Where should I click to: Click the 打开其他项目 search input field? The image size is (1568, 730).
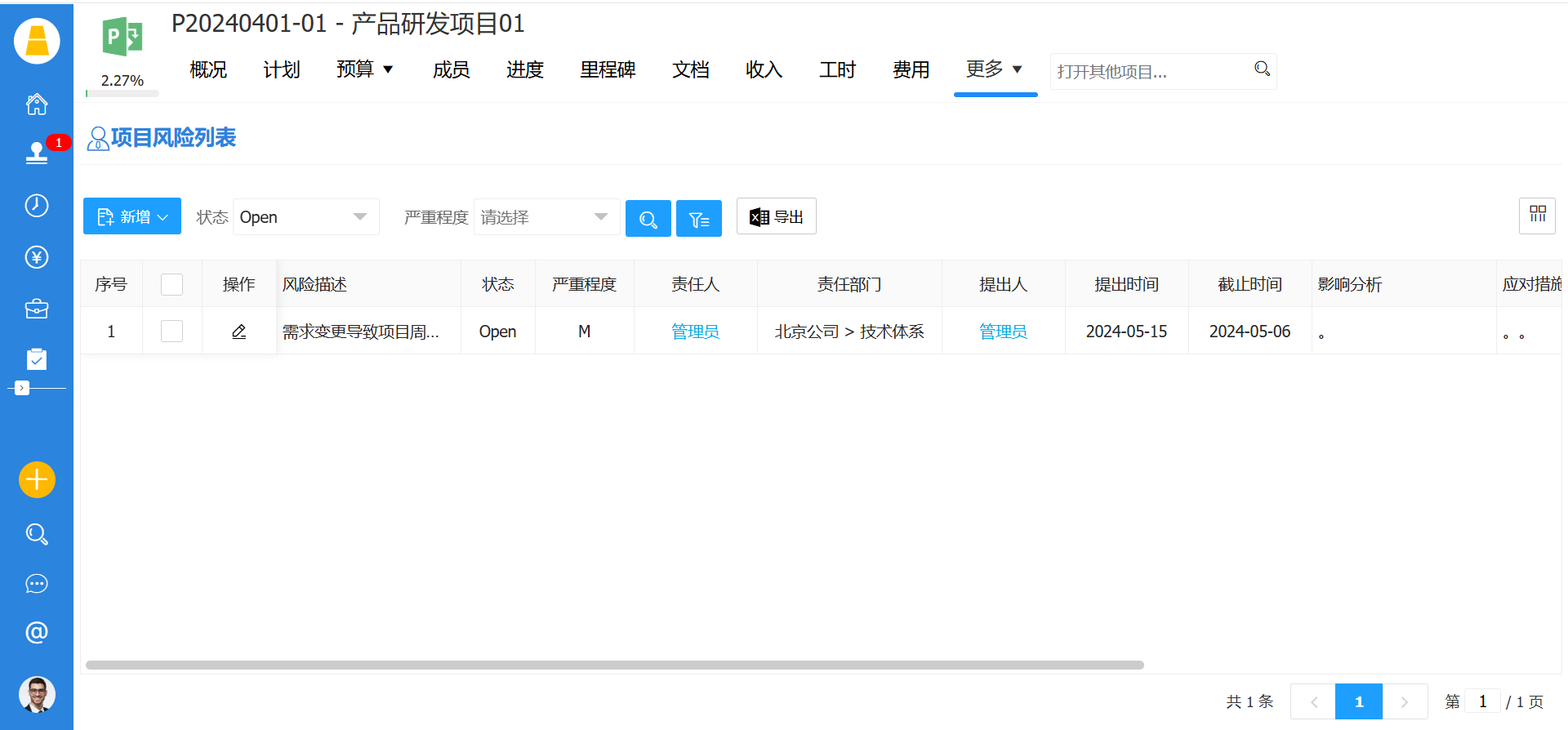(x=1150, y=72)
